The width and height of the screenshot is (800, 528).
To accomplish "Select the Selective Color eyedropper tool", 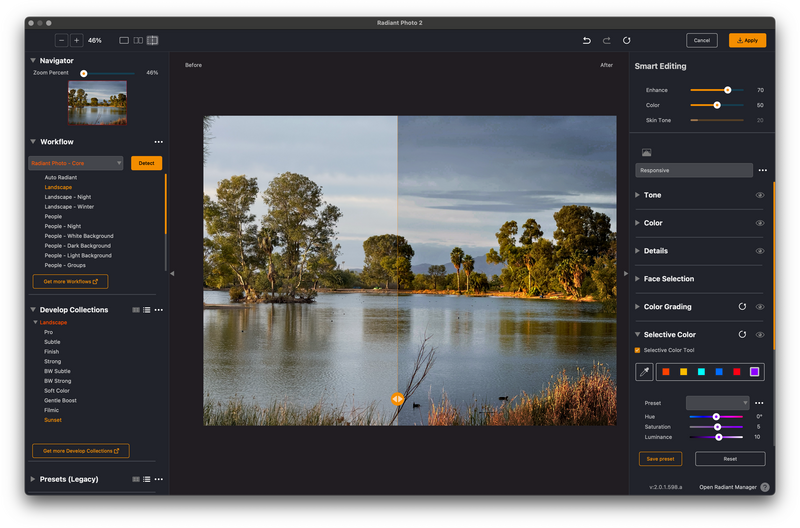I will [644, 372].
